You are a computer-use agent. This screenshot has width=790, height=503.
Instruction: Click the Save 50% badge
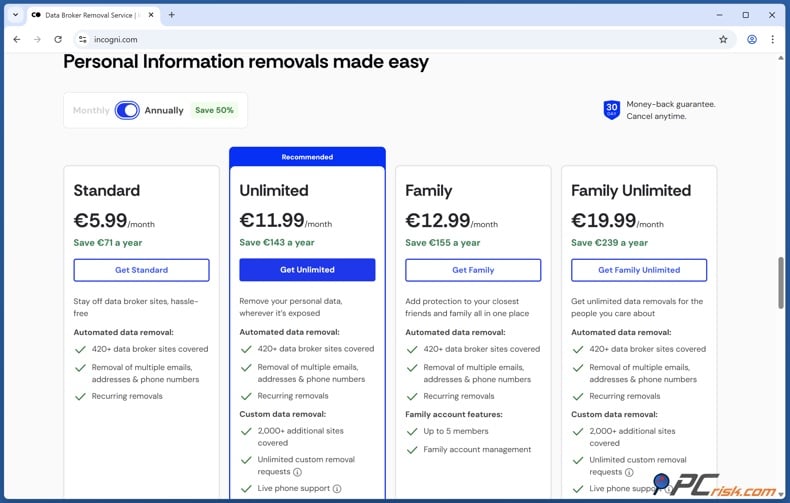click(214, 110)
